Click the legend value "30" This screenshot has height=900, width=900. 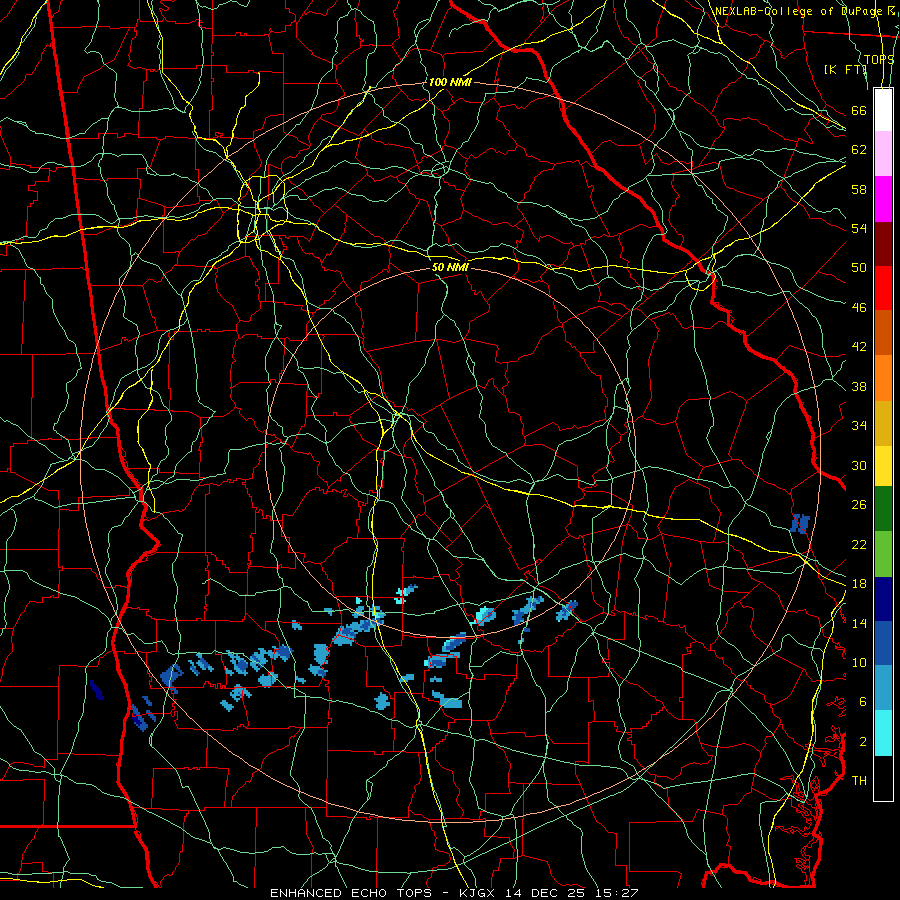859,465
